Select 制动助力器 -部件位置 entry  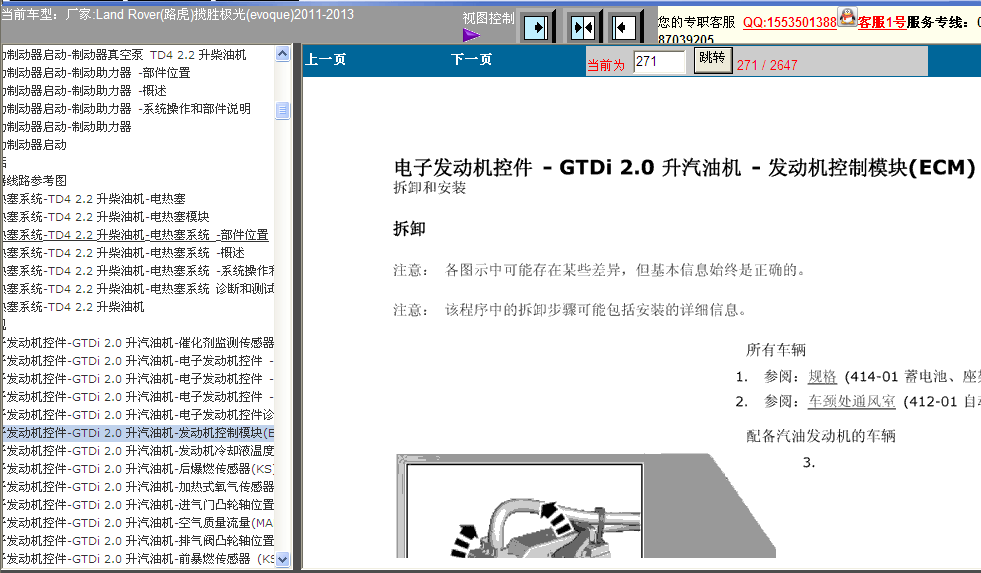click(x=96, y=73)
